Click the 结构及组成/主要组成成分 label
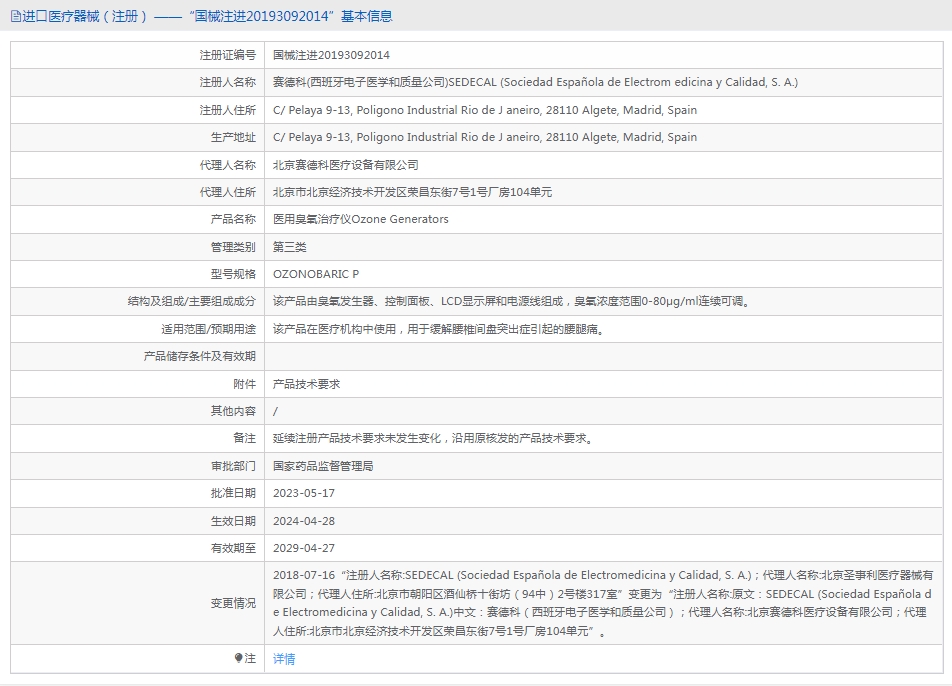This screenshot has height=686, width=952. tap(192, 302)
